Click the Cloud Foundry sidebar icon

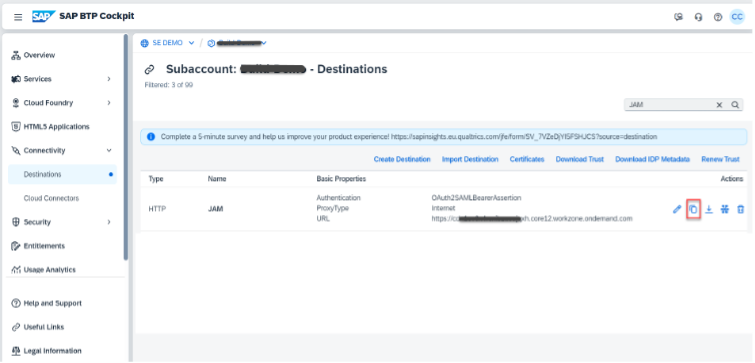point(15,103)
